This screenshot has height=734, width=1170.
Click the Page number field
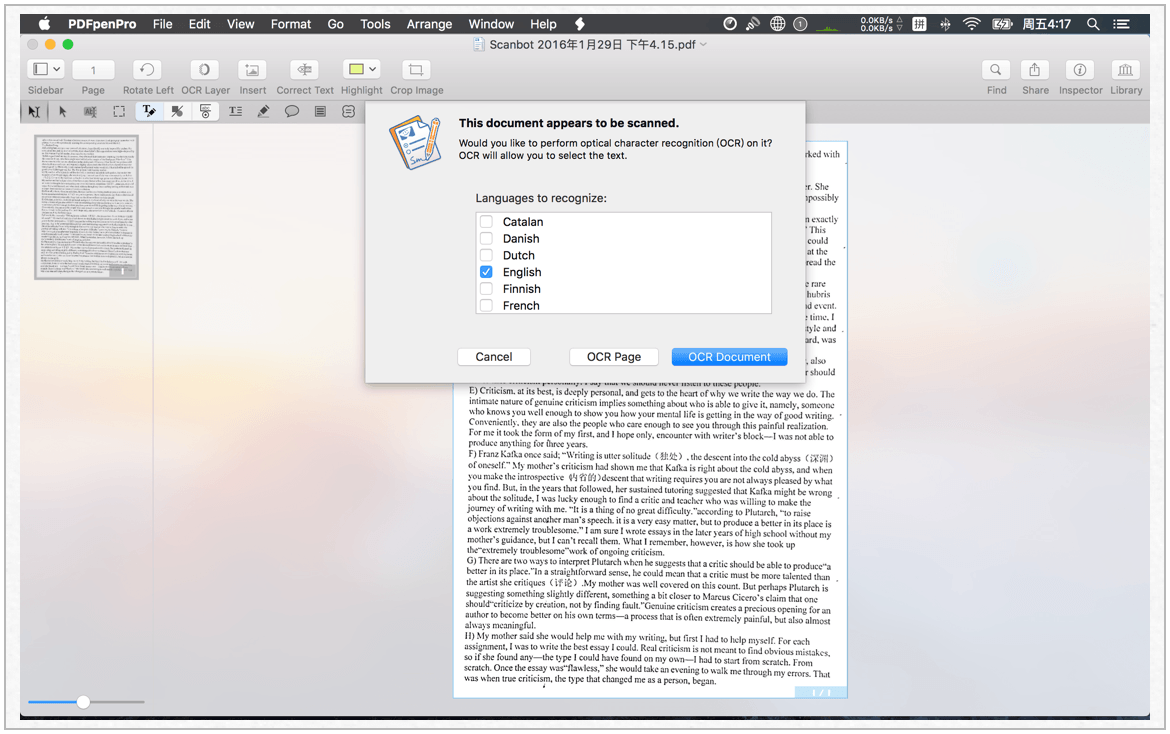93,69
